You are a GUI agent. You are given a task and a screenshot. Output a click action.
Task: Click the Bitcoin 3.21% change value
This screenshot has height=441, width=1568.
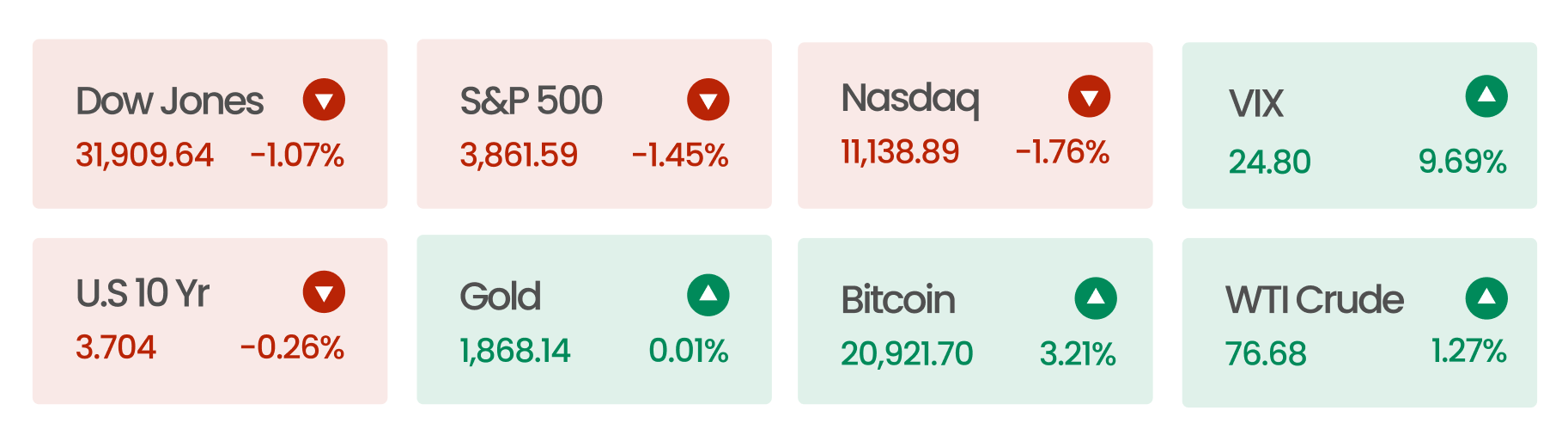tap(1078, 354)
